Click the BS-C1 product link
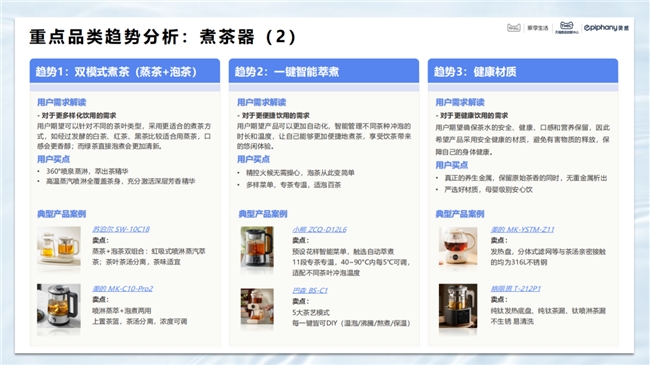This screenshot has width=650, height=365. (x=310, y=290)
